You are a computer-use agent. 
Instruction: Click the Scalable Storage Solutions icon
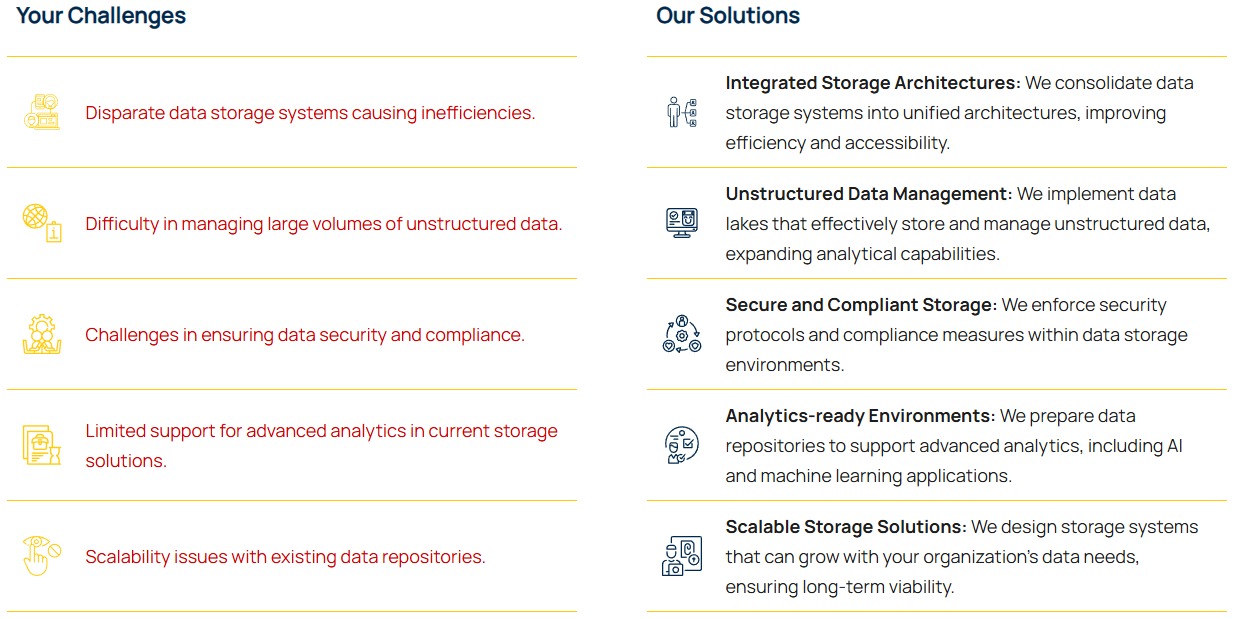tap(681, 556)
